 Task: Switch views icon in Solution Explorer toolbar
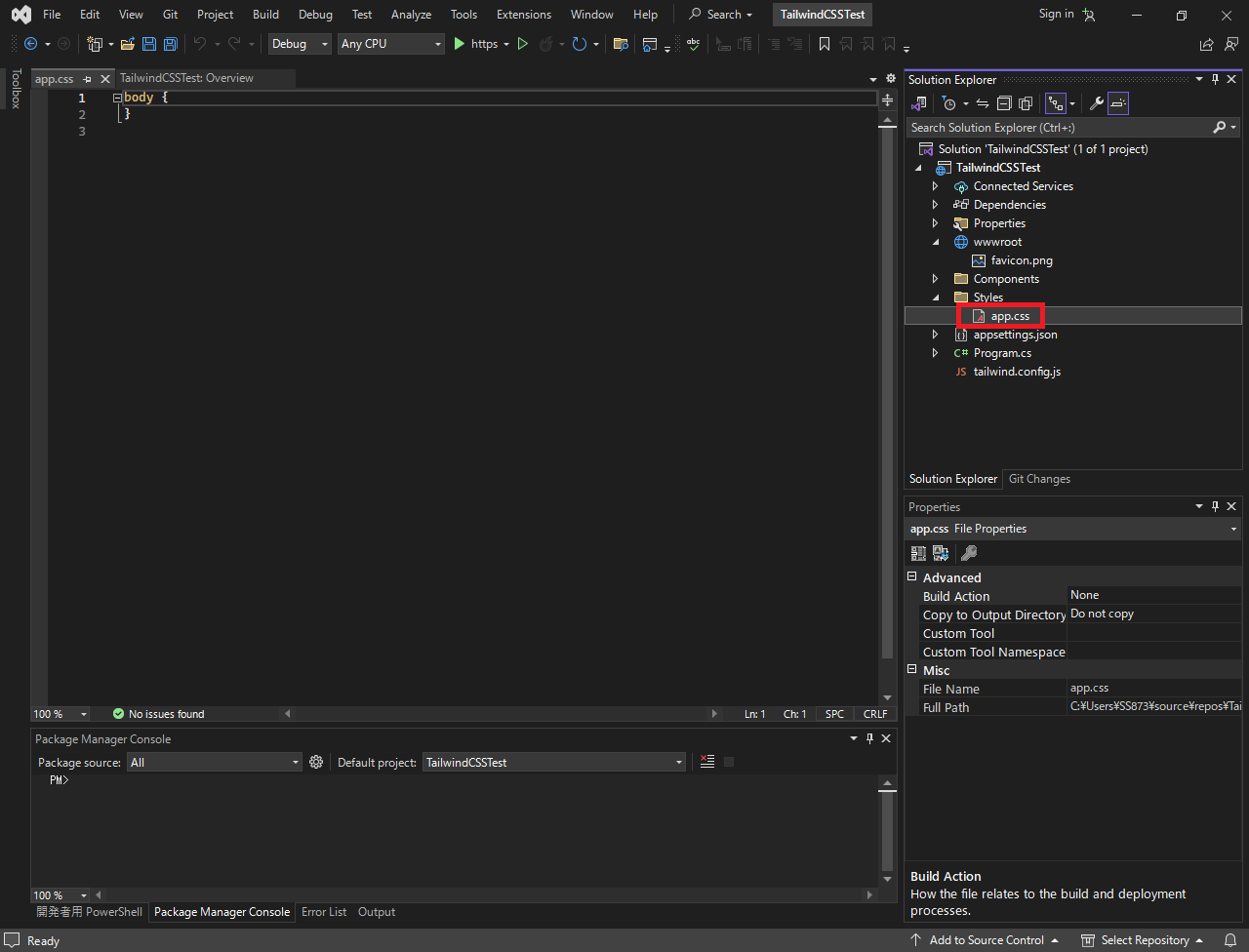point(919,103)
